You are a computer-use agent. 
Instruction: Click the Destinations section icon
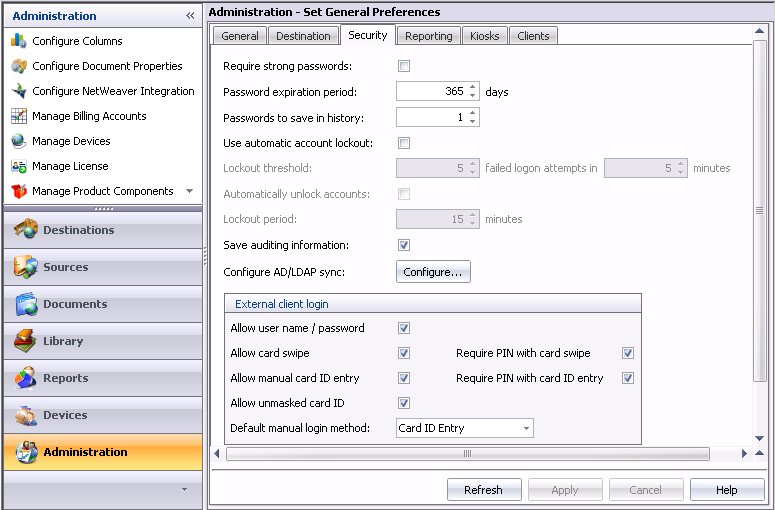(x=26, y=230)
